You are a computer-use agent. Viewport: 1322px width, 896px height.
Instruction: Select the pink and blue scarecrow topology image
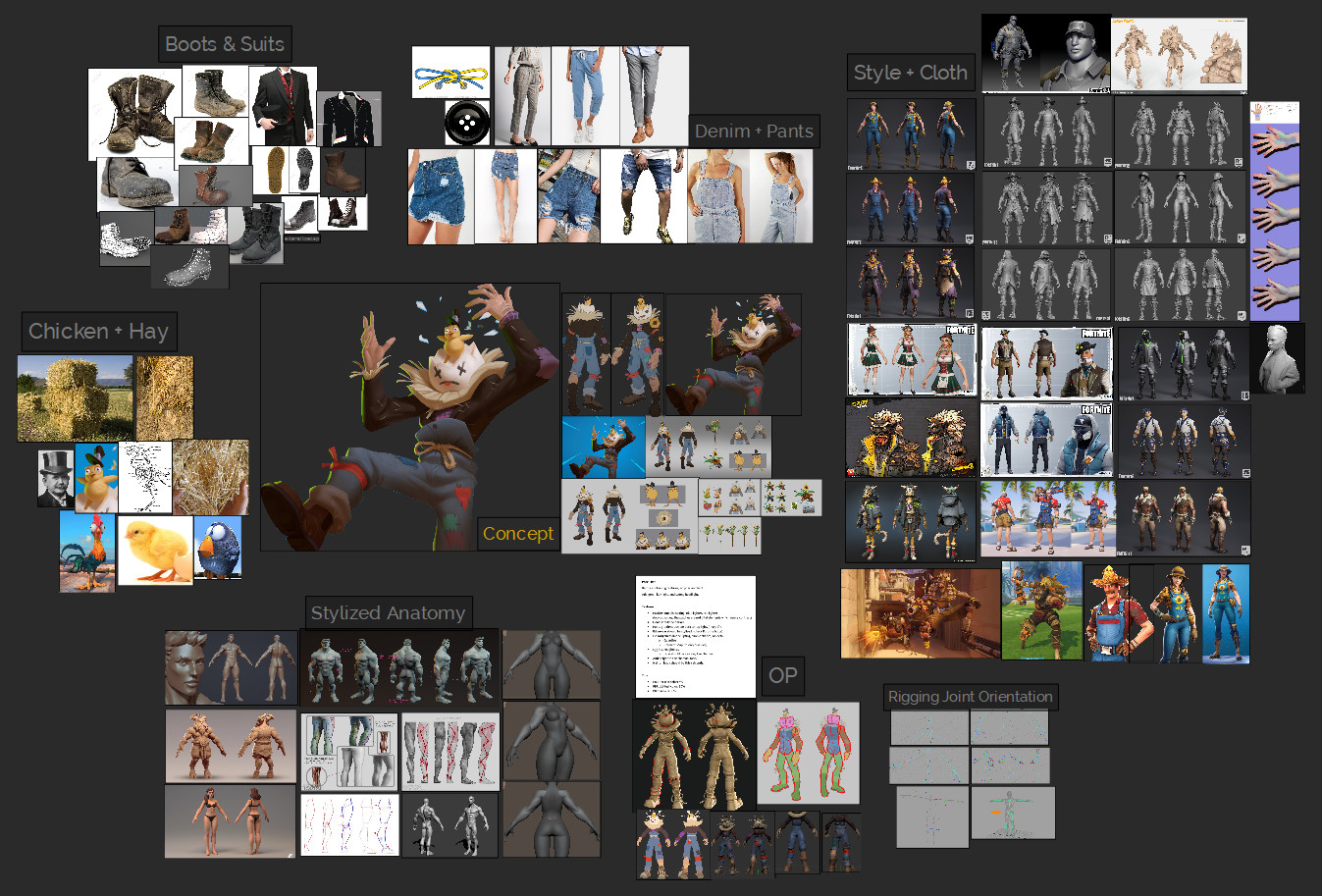tap(808, 754)
